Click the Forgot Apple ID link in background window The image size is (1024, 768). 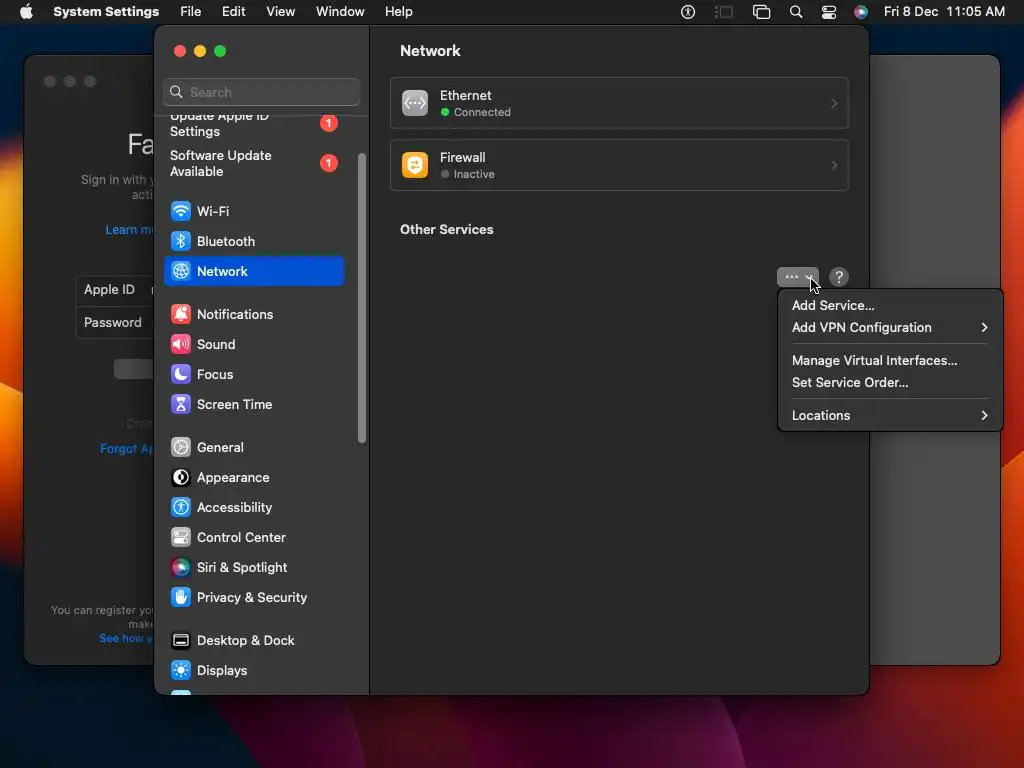click(x=127, y=449)
